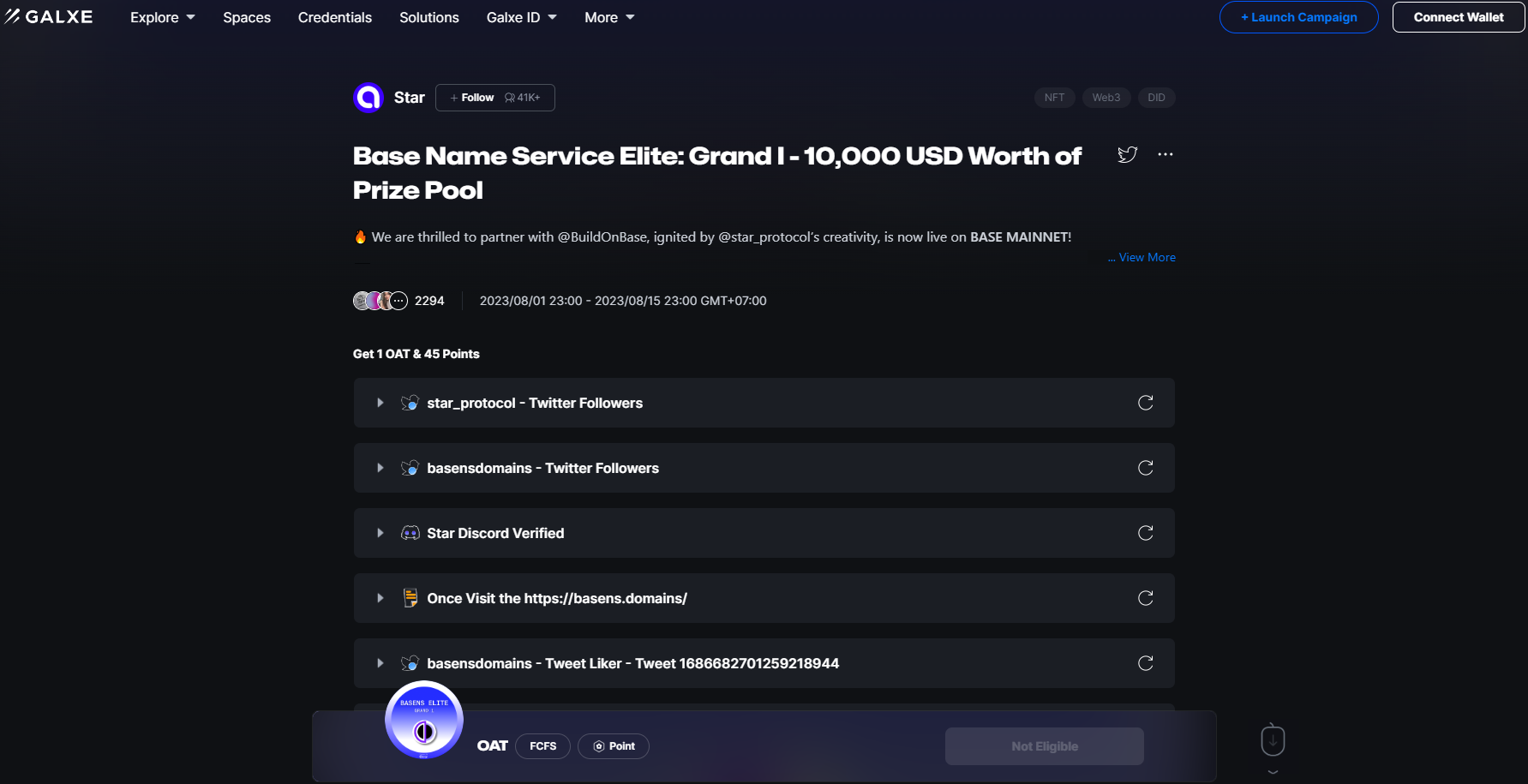
Task: Expand basensdomains Tweet Liker task
Action: point(381,663)
